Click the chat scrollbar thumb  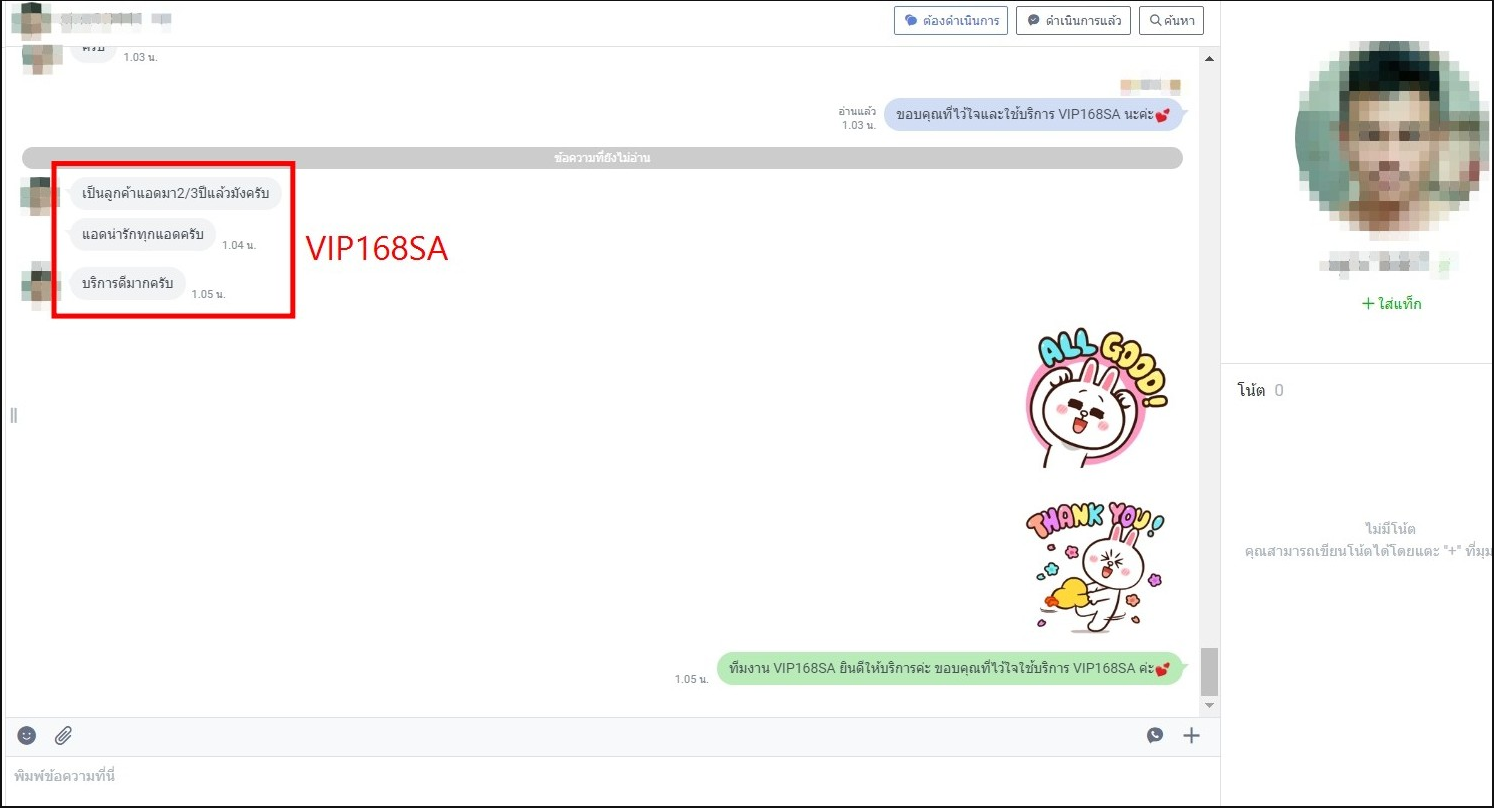pos(1209,671)
